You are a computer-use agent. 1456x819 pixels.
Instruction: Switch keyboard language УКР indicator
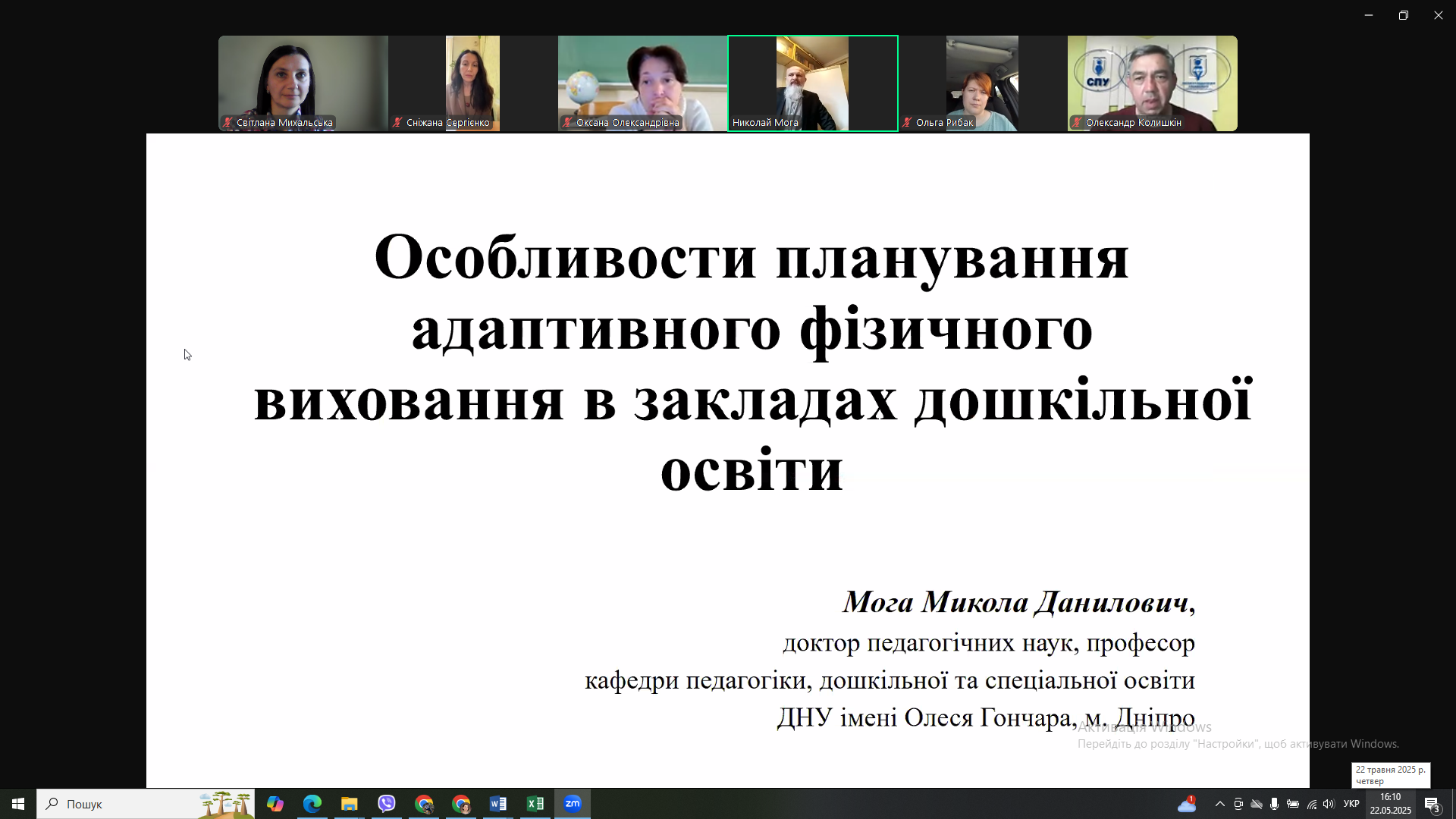(x=1351, y=804)
